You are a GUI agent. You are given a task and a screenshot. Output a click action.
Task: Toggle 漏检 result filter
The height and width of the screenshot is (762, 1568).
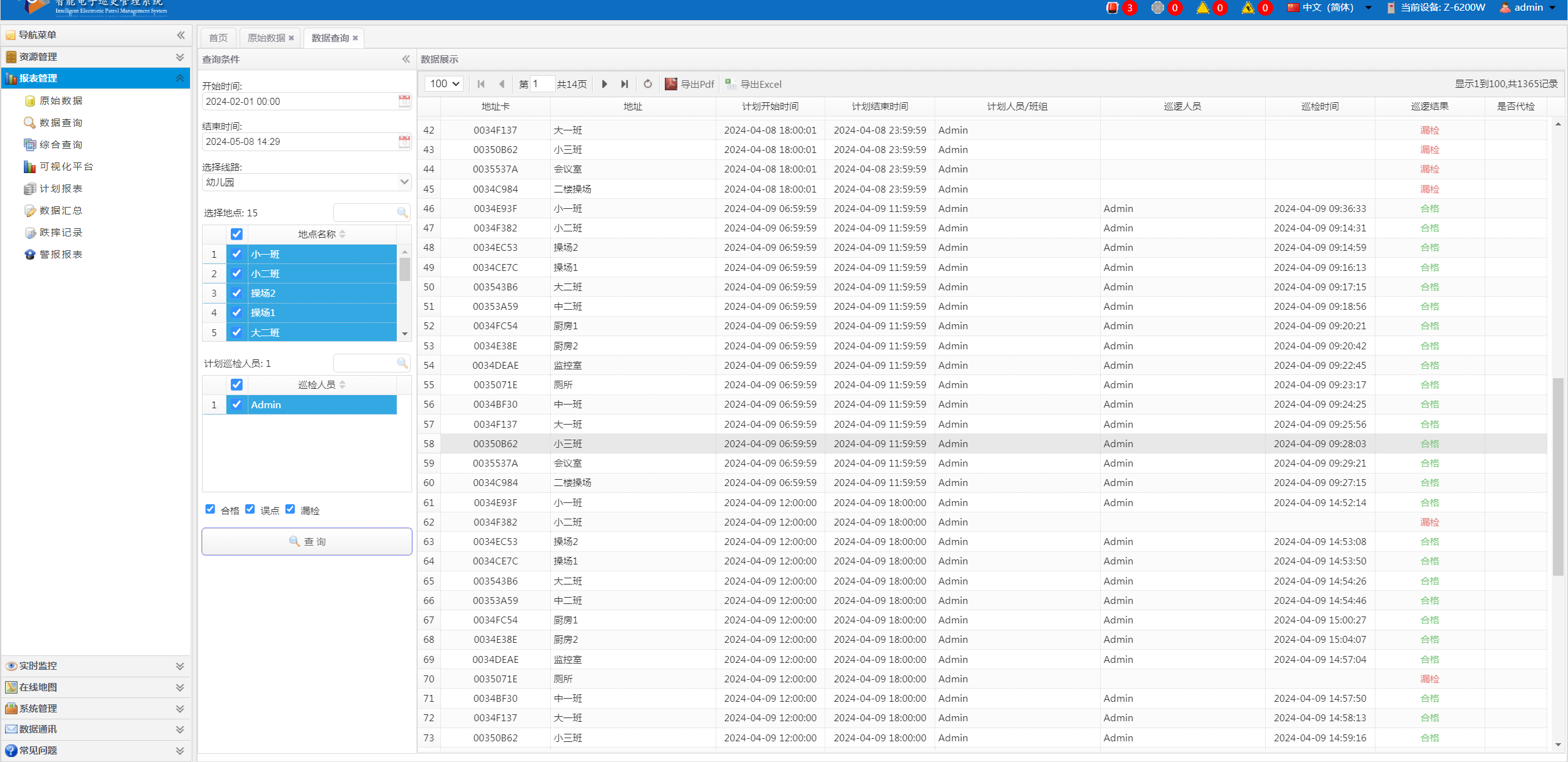[290, 509]
